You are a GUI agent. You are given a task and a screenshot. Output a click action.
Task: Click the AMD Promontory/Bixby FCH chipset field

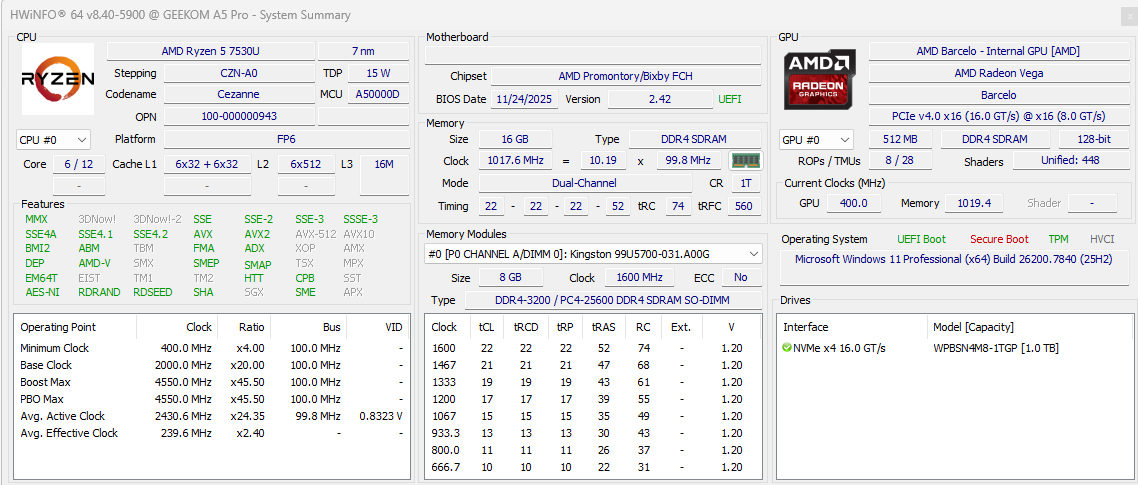pos(625,76)
